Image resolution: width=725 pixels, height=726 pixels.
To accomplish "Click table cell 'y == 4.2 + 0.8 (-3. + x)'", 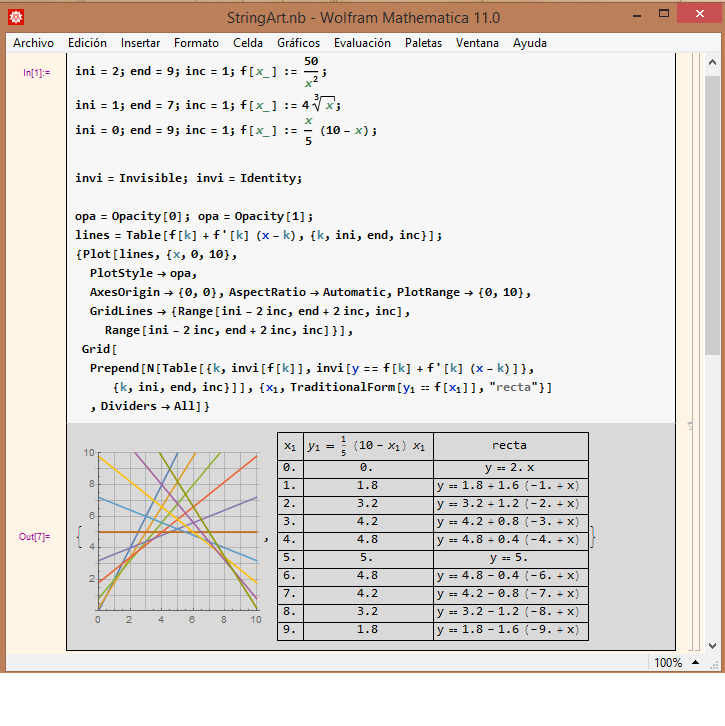I will tap(511, 522).
